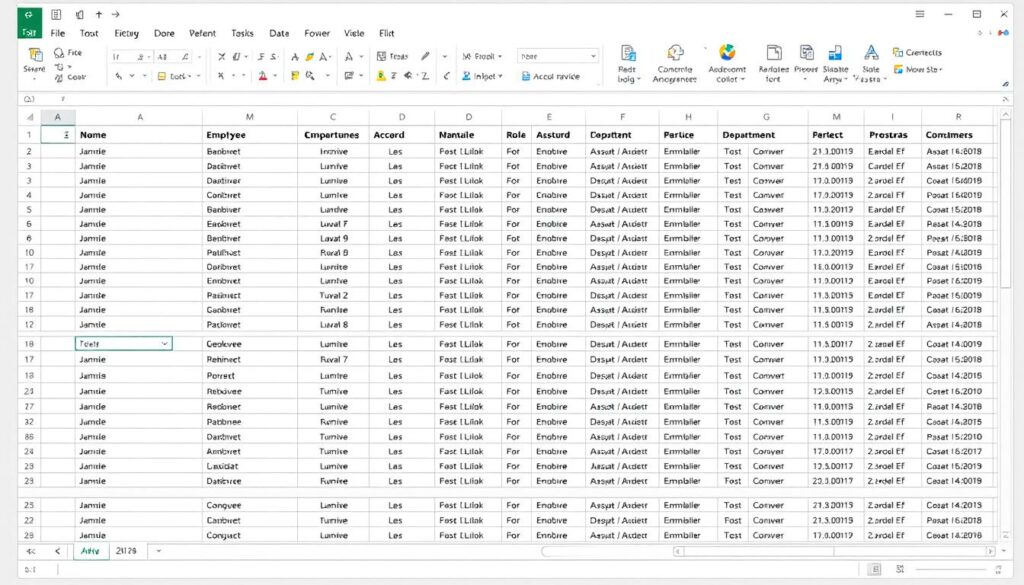
Task: Open the sheet tab list dropdown arrow
Action: coord(159,552)
